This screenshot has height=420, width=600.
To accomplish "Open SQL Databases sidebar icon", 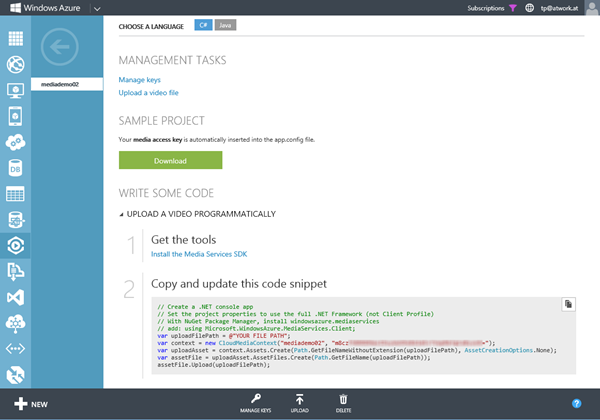I will 15,167.
